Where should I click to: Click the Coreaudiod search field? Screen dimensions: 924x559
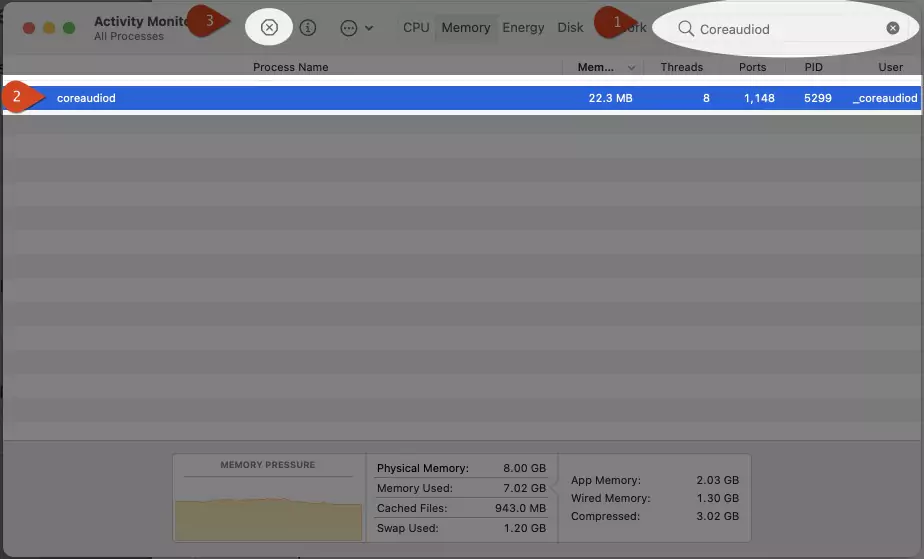coord(787,29)
